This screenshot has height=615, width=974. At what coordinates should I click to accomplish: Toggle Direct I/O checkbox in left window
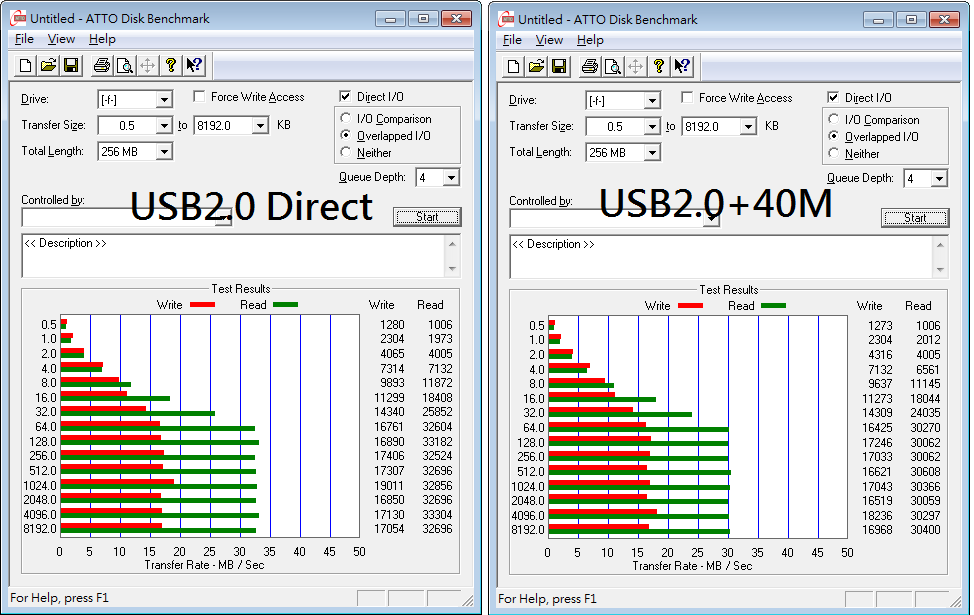[x=345, y=96]
